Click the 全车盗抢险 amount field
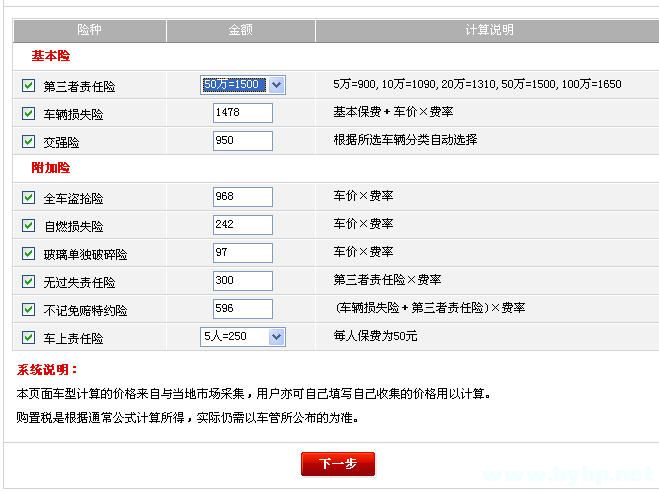Image resolution: width=659 pixels, height=491 pixels. tap(242, 197)
